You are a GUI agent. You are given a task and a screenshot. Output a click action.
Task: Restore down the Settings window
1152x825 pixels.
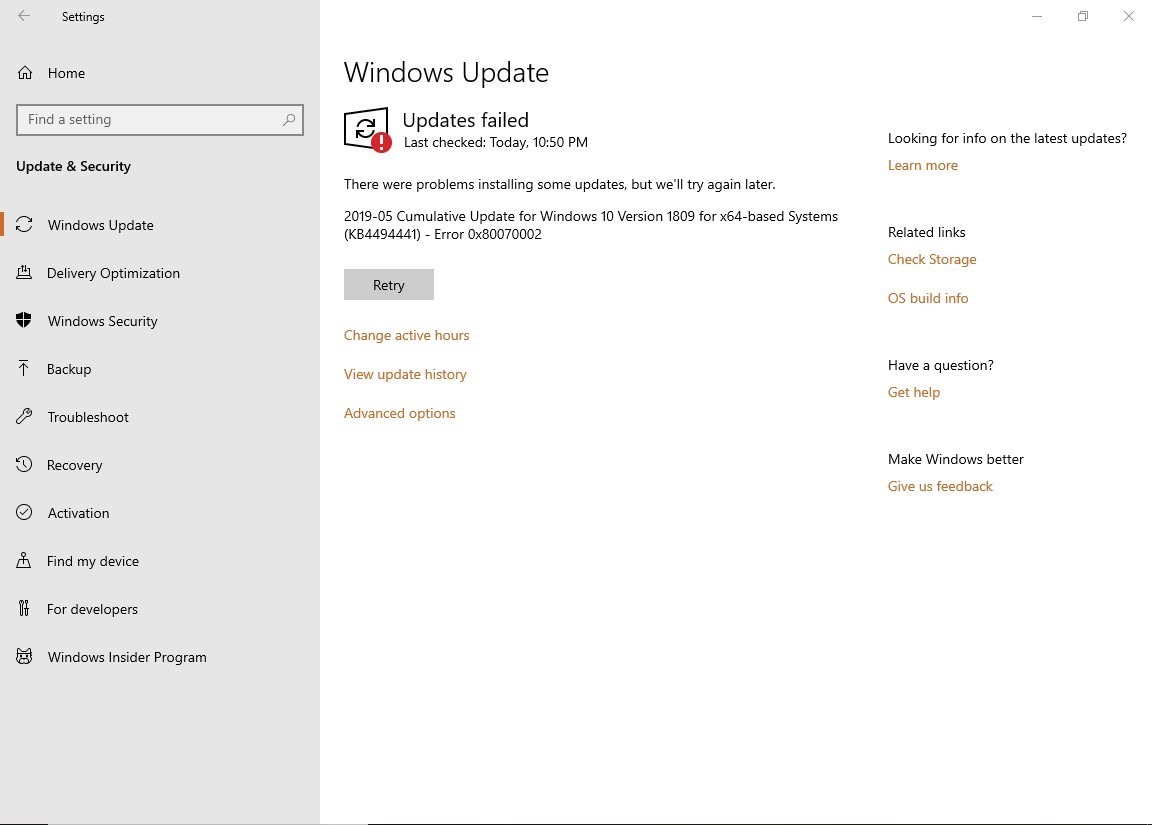[x=1083, y=16]
